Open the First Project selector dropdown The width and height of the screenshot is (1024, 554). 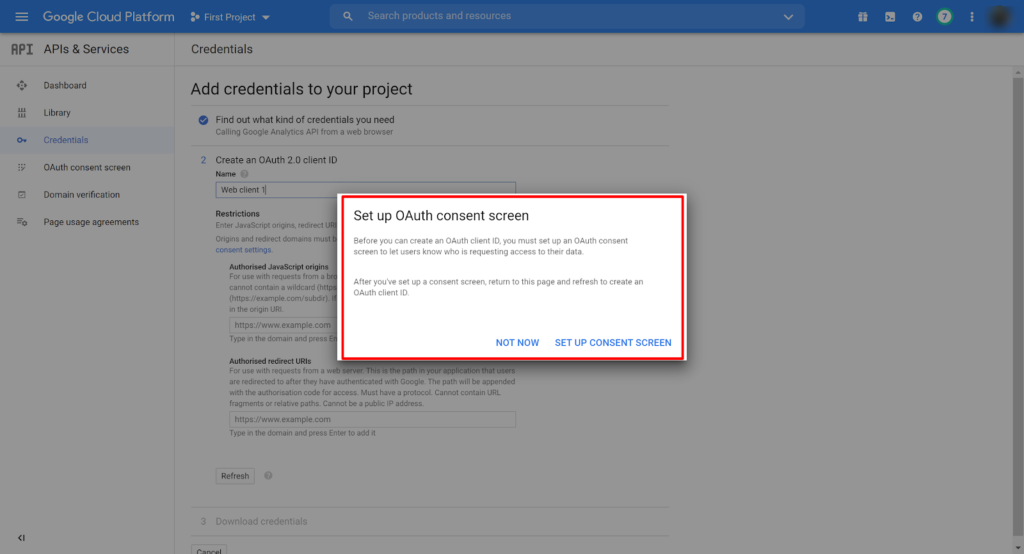(x=230, y=17)
